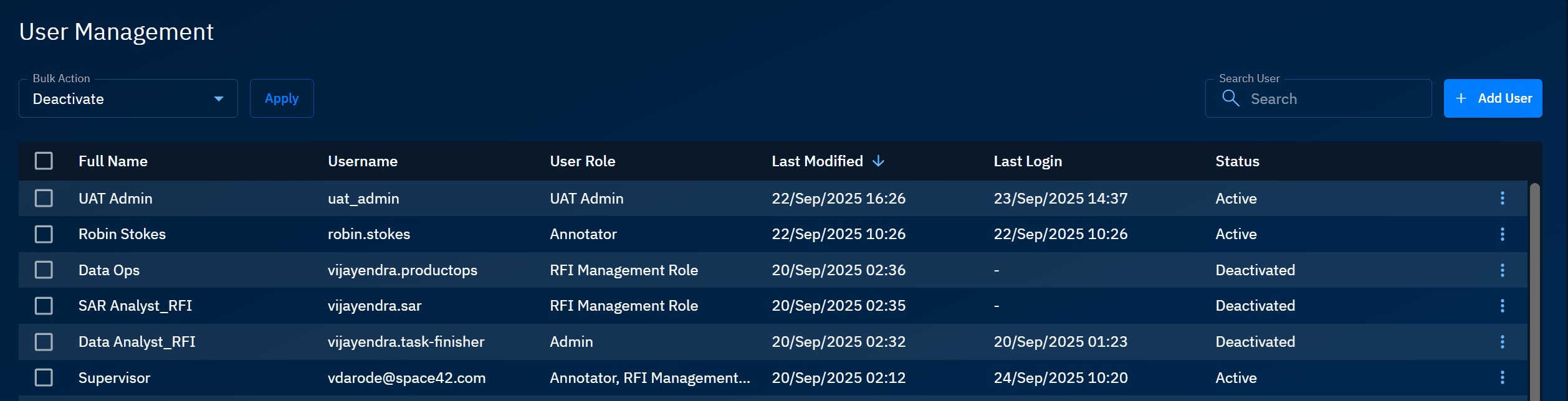Open the three-dot menu for Robin Stokes
This screenshot has width=1568, height=401.
pos(1502,234)
